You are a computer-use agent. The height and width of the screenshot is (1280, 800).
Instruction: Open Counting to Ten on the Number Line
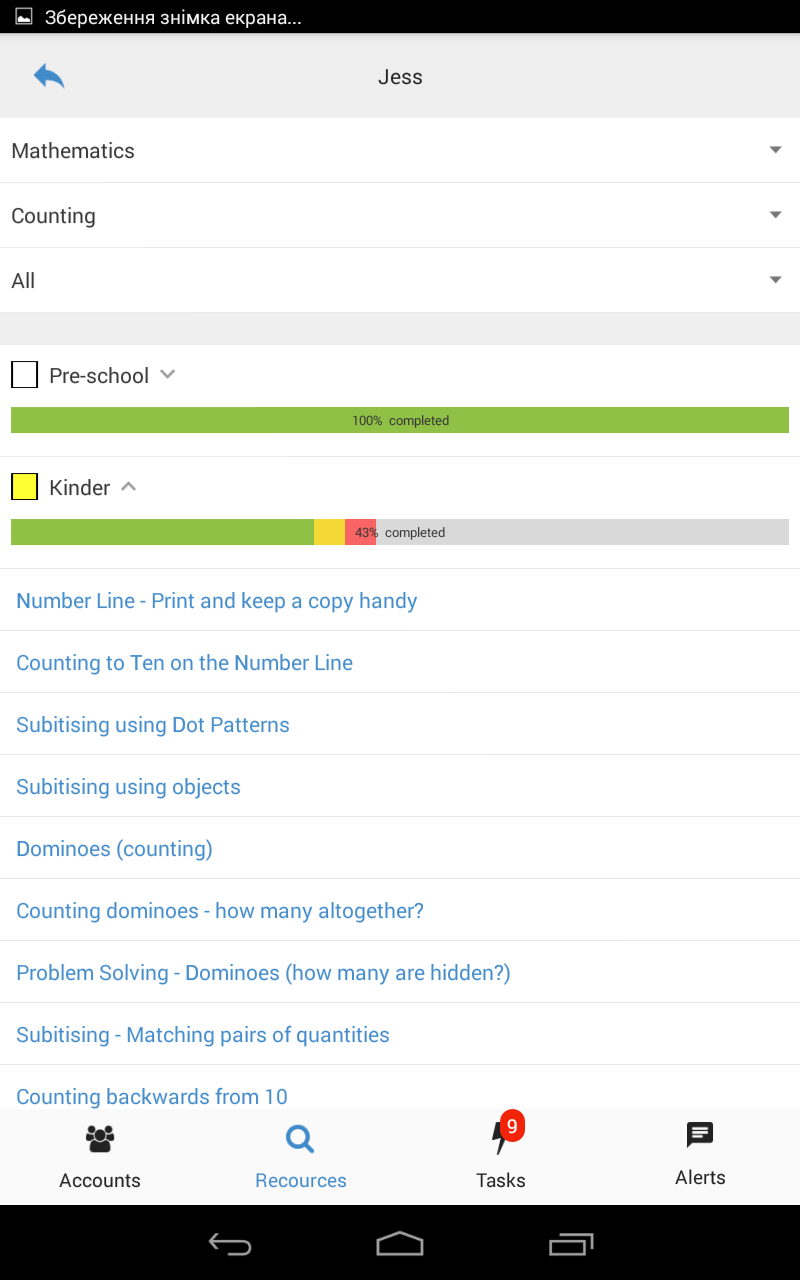click(x=184, y=663)
